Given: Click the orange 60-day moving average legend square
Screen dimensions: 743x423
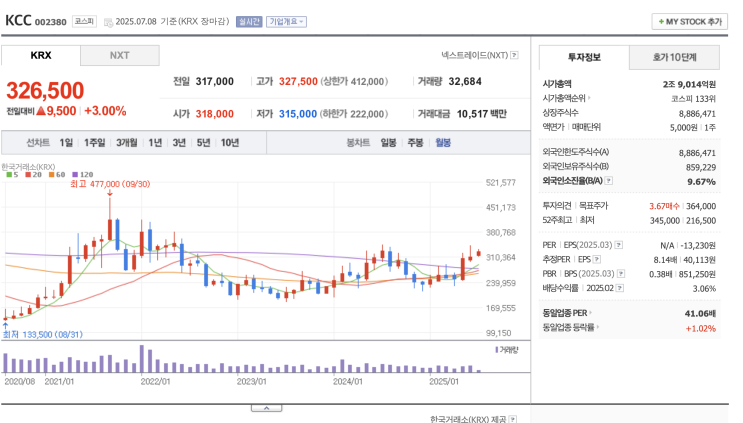Looking at the screenshot, I should [52, 175].
